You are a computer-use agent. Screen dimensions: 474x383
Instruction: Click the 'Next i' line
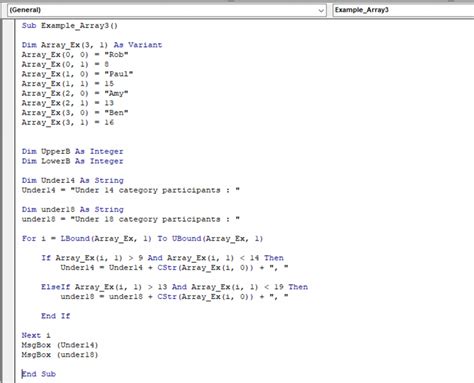[36, 335]
